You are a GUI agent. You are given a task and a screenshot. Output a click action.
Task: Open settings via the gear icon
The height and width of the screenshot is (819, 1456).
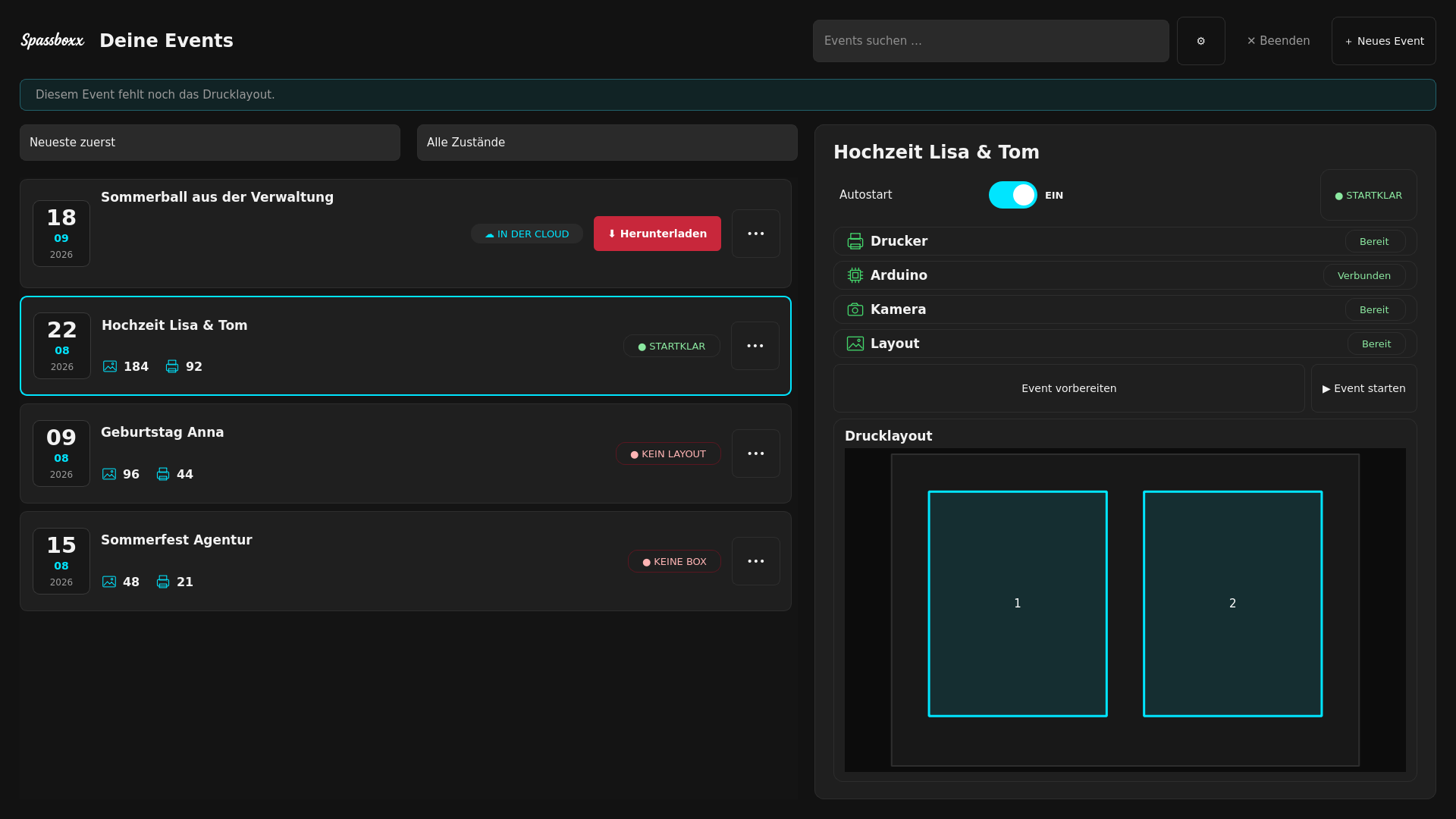[x=1200, y=41]
